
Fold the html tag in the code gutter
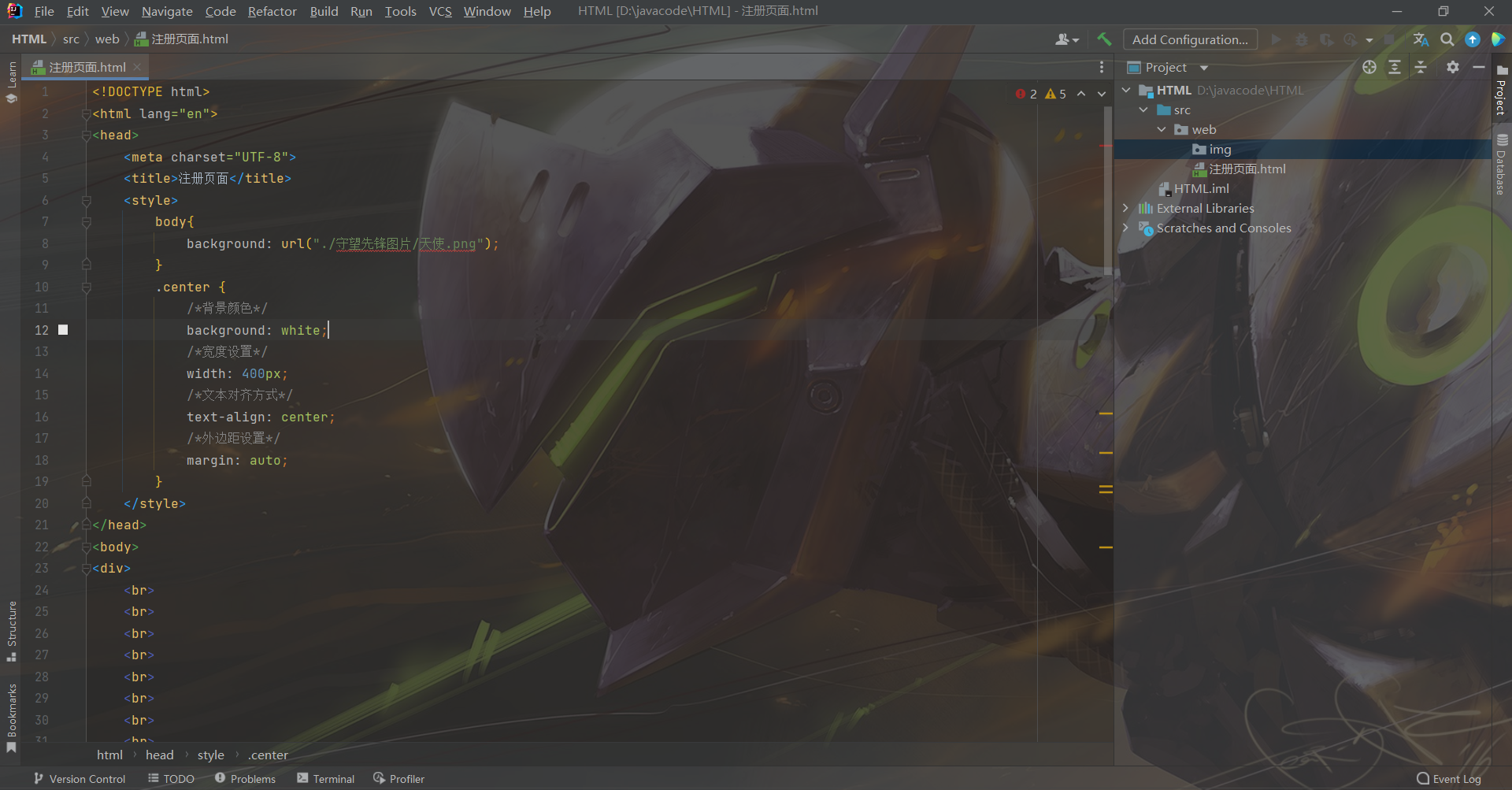87,114
